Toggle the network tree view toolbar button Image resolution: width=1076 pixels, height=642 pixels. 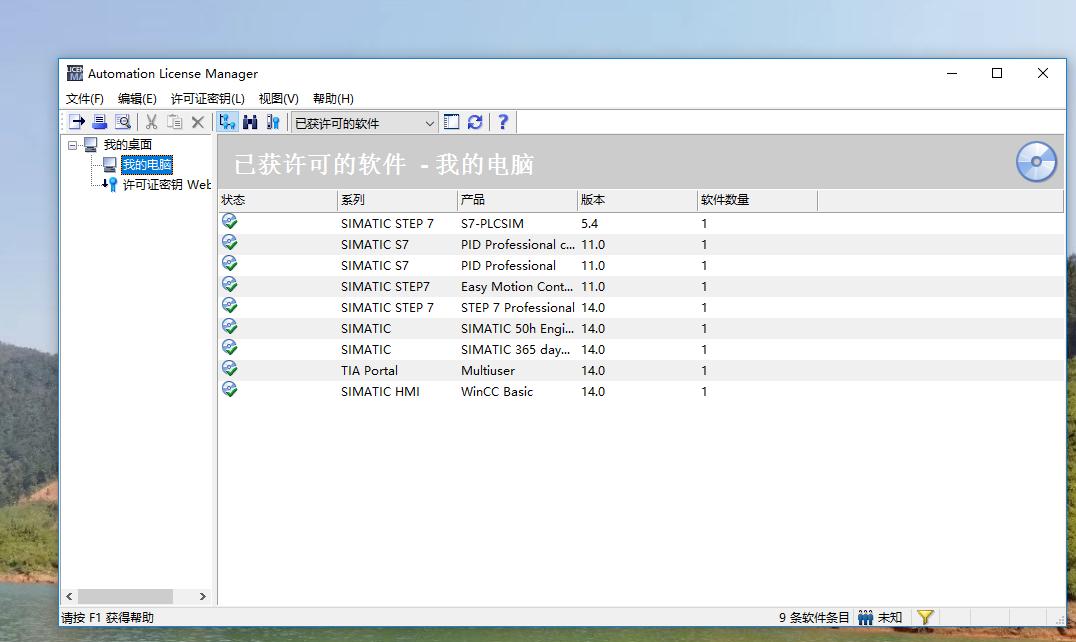coord(227,122)
